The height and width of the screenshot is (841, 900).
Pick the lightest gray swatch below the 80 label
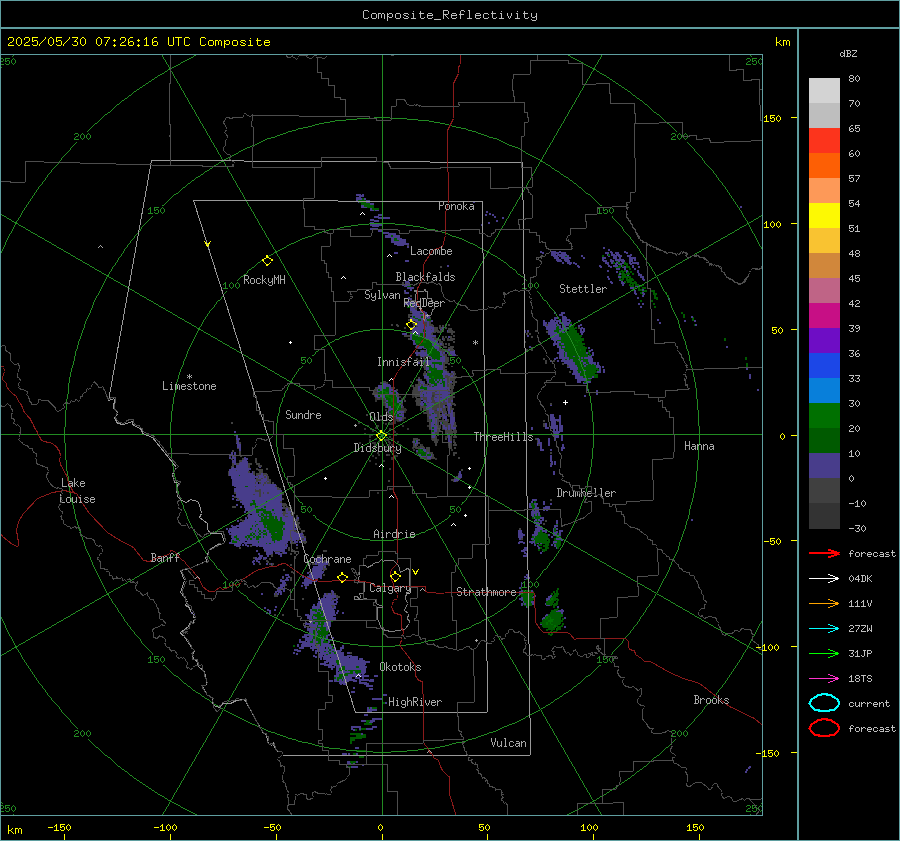click(x=824, y=91)
